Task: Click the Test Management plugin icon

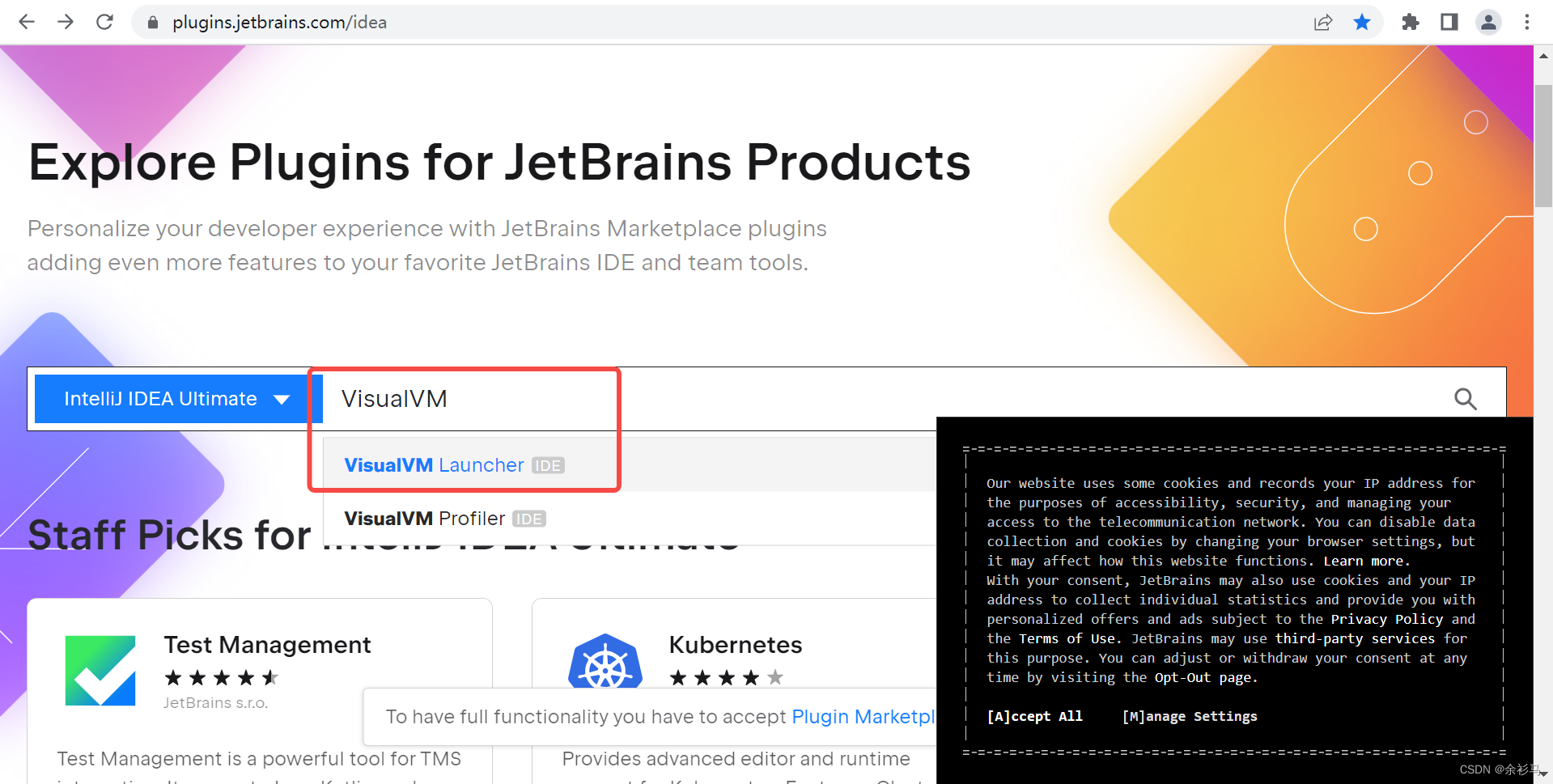Action: tap(100, 671)
